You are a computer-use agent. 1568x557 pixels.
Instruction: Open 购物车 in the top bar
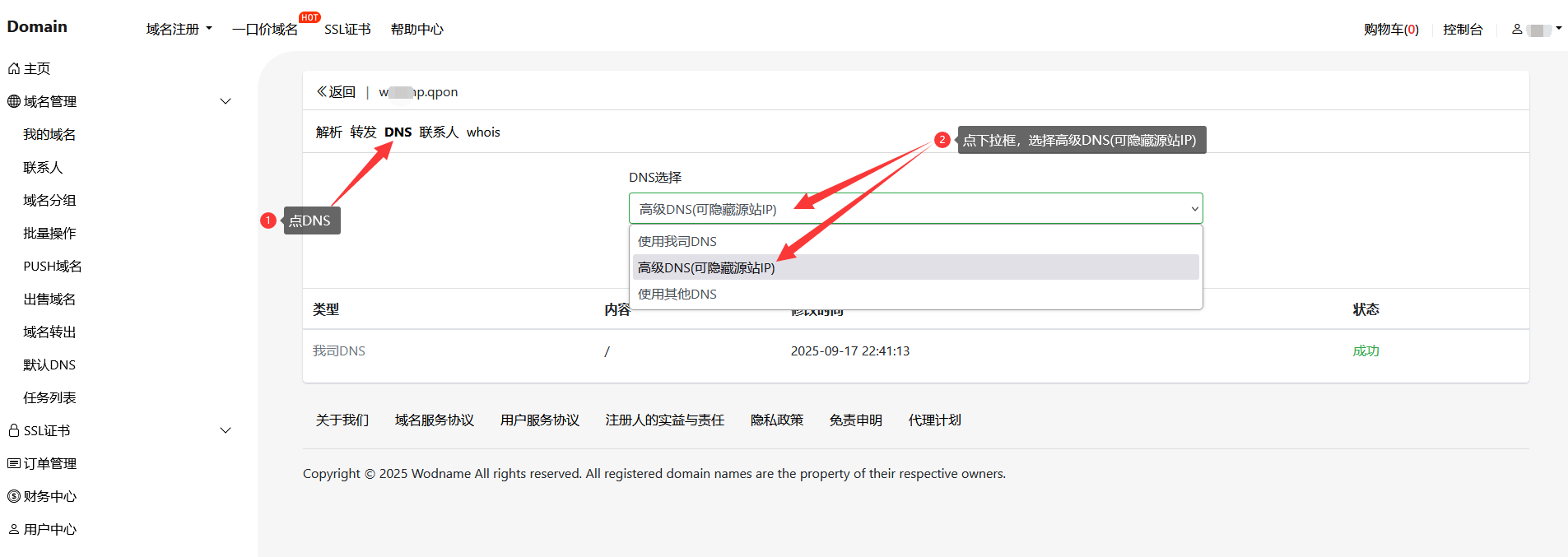(x=1391, y=29)
